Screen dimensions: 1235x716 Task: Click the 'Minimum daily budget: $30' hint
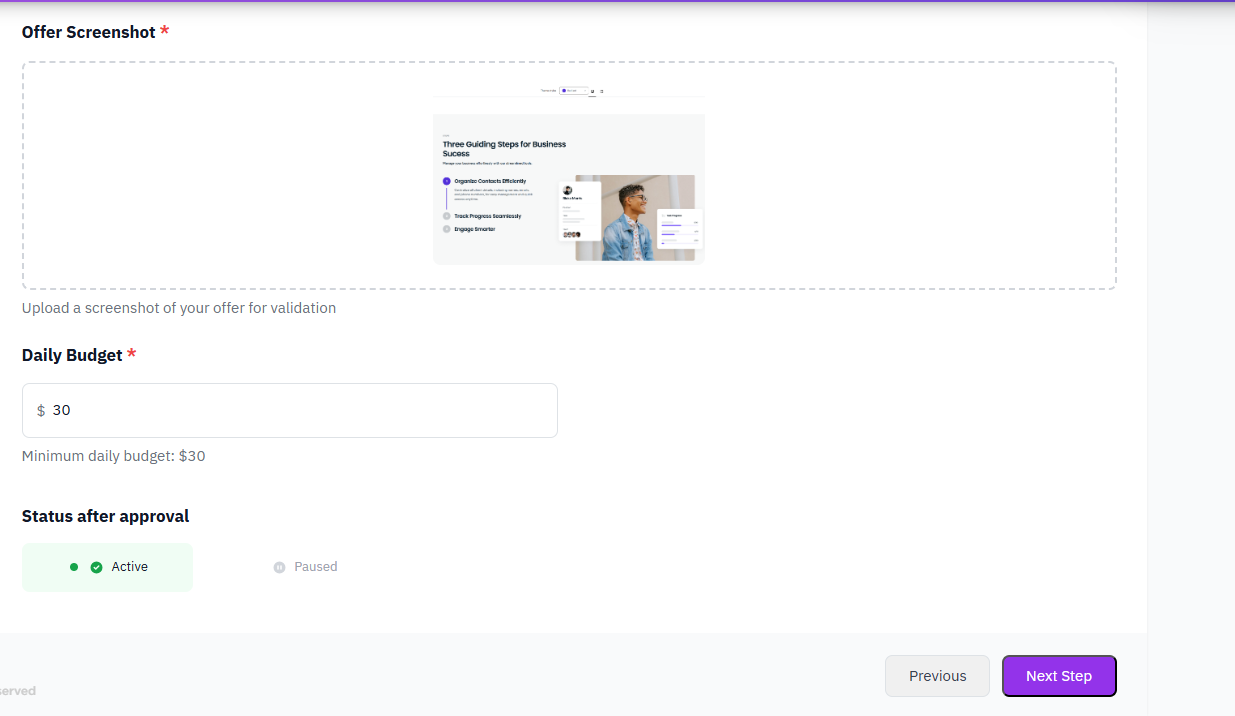tap(114, 456)
